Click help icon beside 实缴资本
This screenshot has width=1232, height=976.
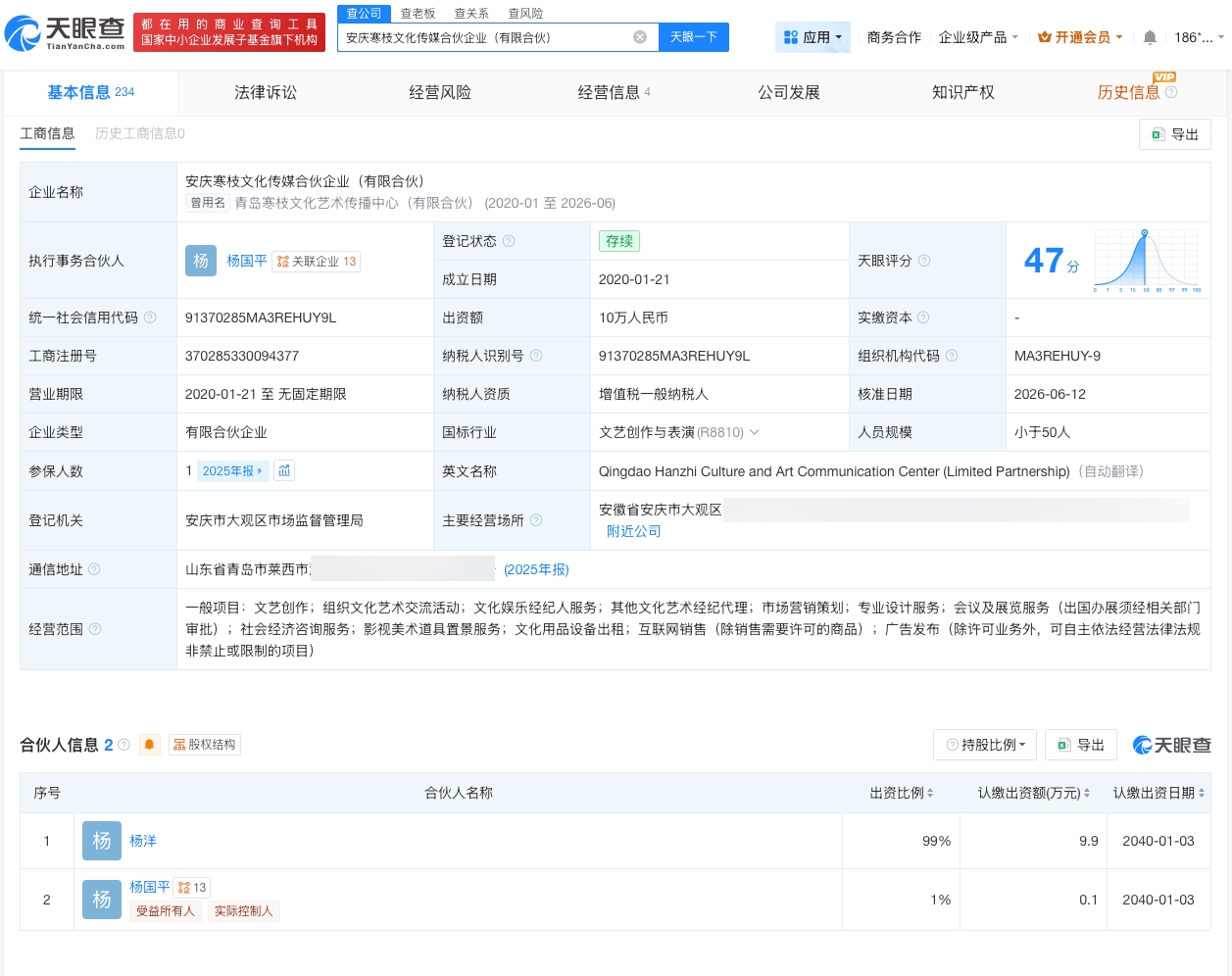point(923,317)
